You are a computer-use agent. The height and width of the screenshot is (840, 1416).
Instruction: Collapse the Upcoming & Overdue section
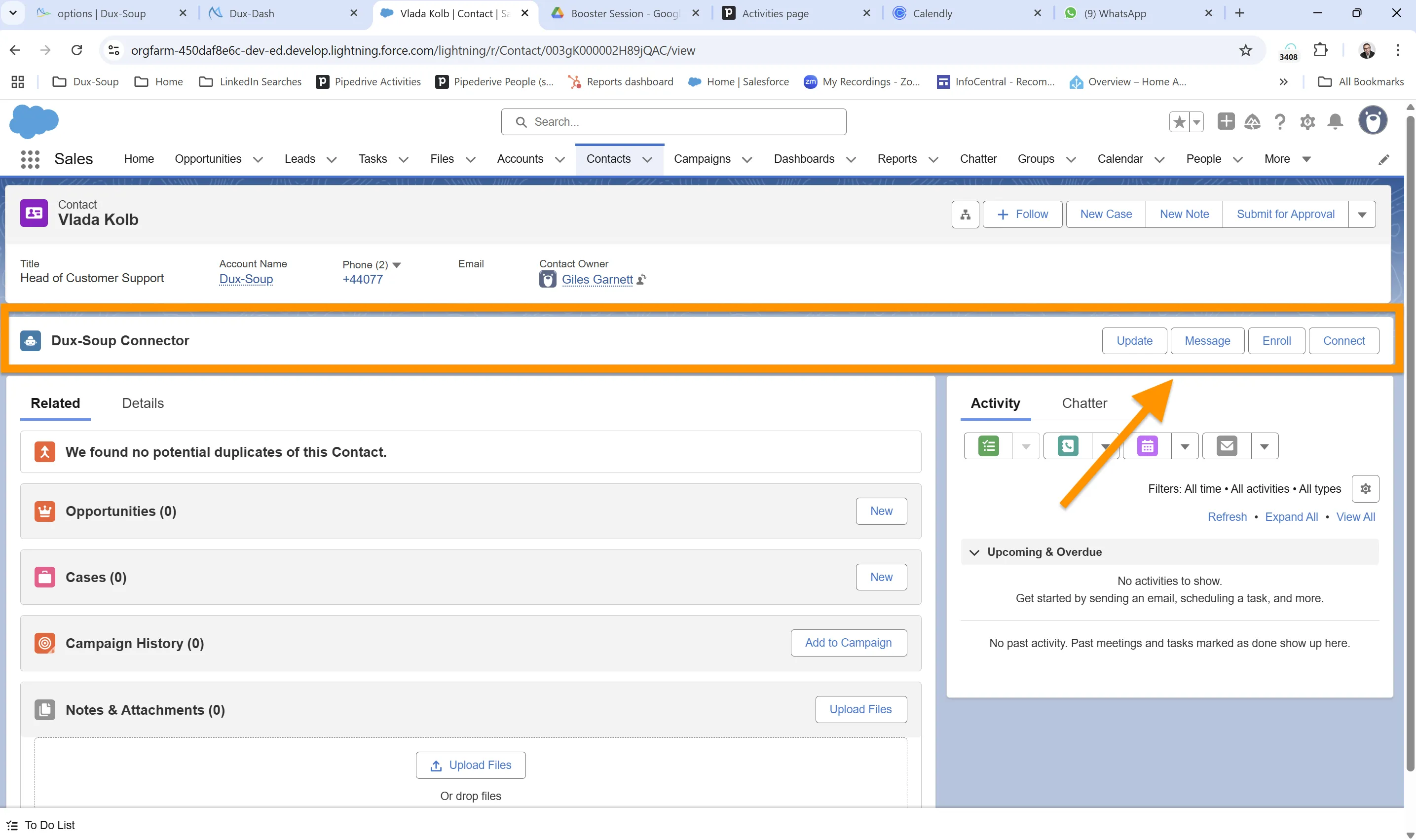click(x=974, y=552)
